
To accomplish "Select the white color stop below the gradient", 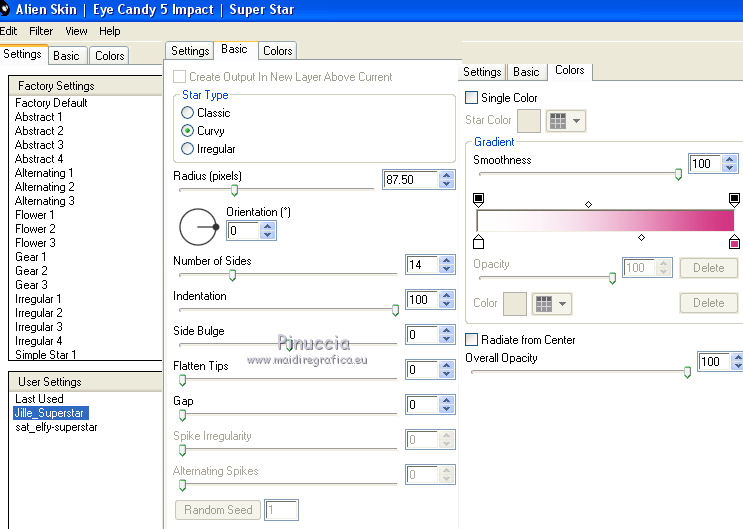I will [x=479, y=241].
